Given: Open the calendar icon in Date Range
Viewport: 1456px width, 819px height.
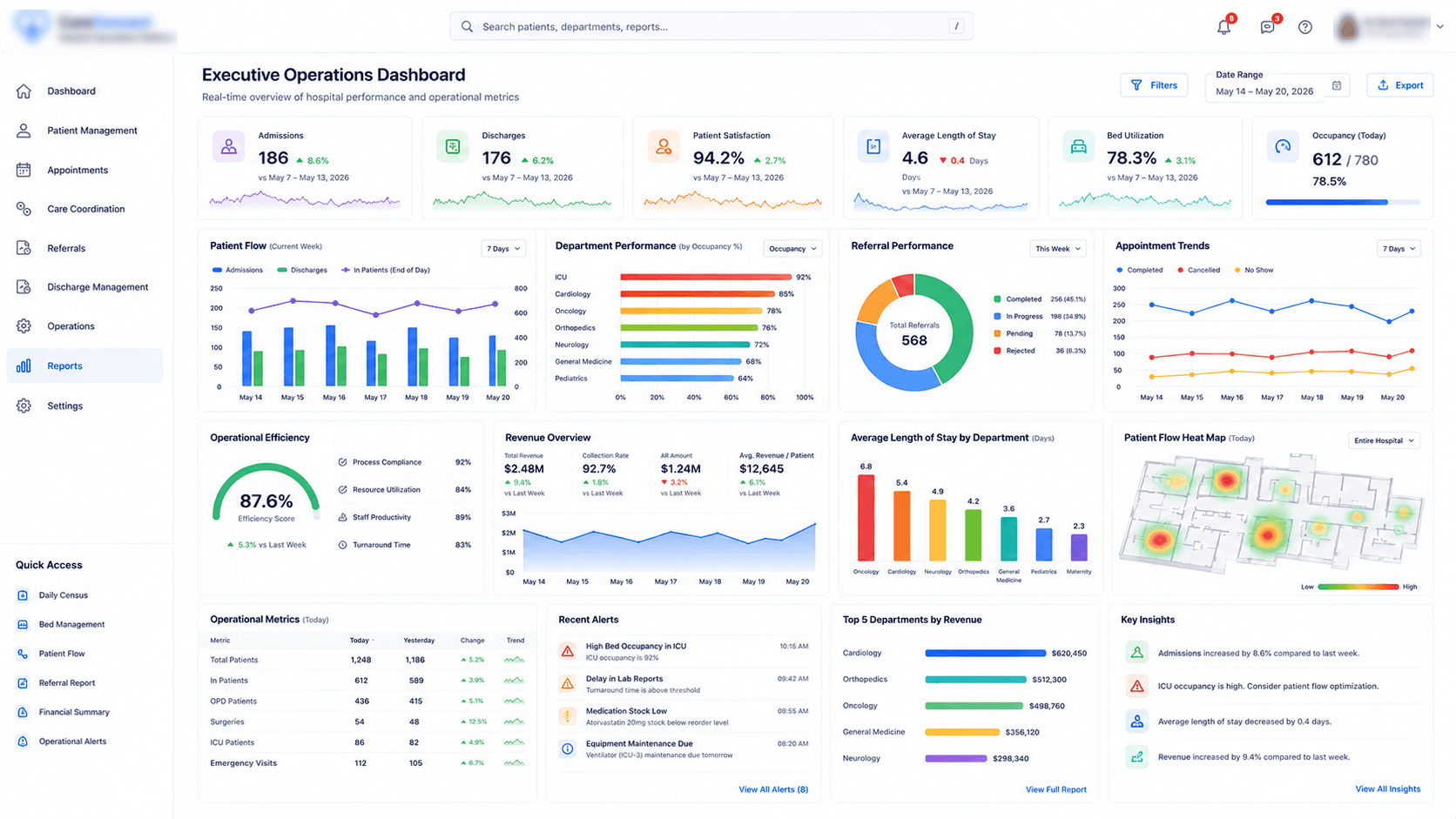Looking at the screenshot, I should click(1337, 85).
